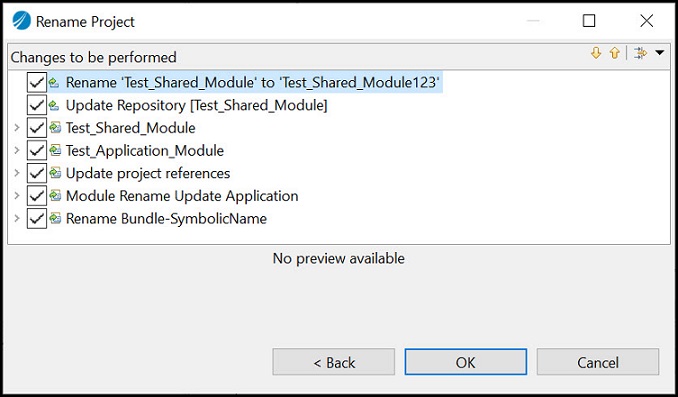Disable the Update project references checkbox
678x397 pixels.
coord(37,173)
